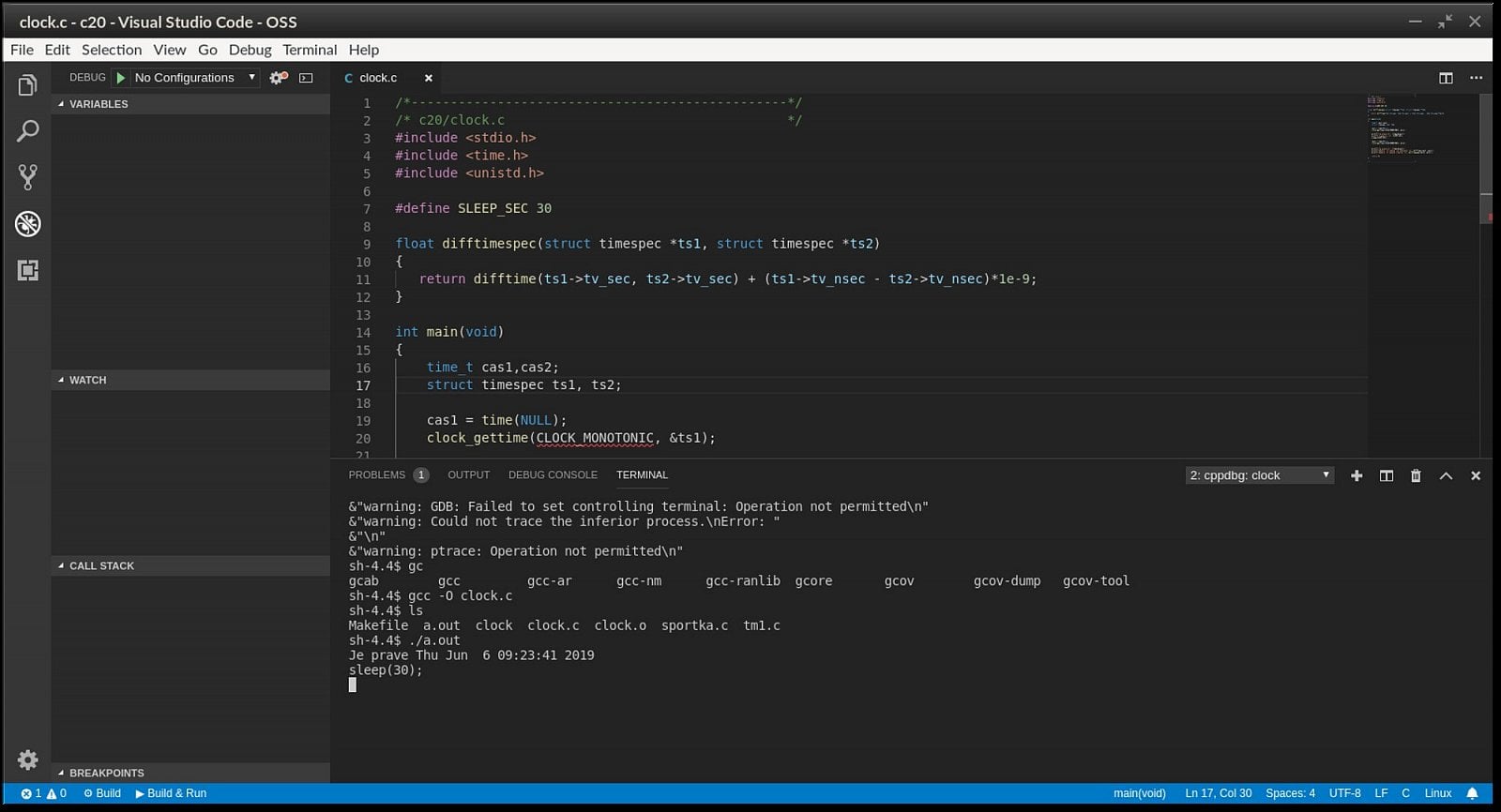This screenshot has width=1501, height=812.
Task: Open launch.json configuration gear icon
Action: 278,78
